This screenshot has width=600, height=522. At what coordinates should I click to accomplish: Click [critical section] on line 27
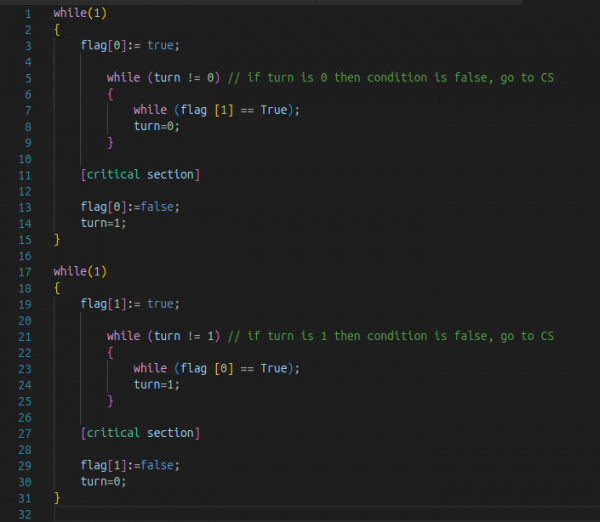coord(140,433)
